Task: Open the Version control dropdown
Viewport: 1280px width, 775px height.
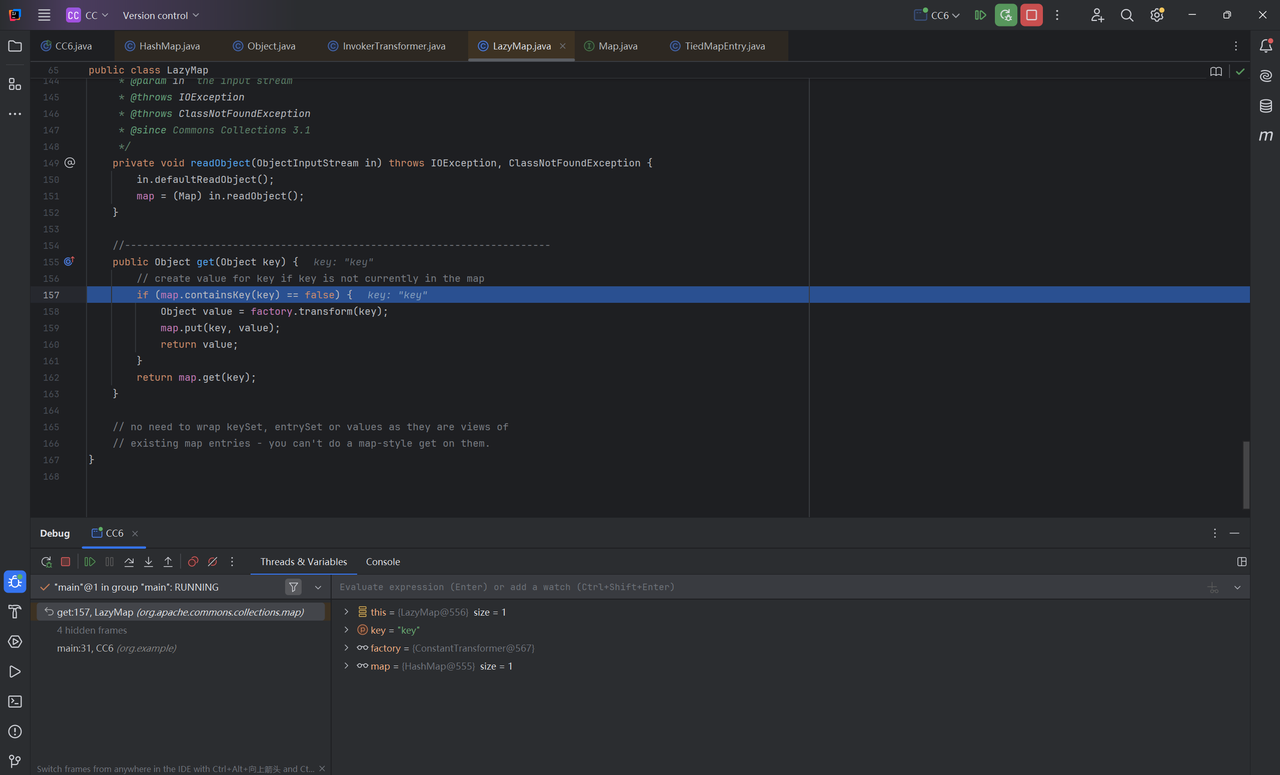Action: point(161,15)
